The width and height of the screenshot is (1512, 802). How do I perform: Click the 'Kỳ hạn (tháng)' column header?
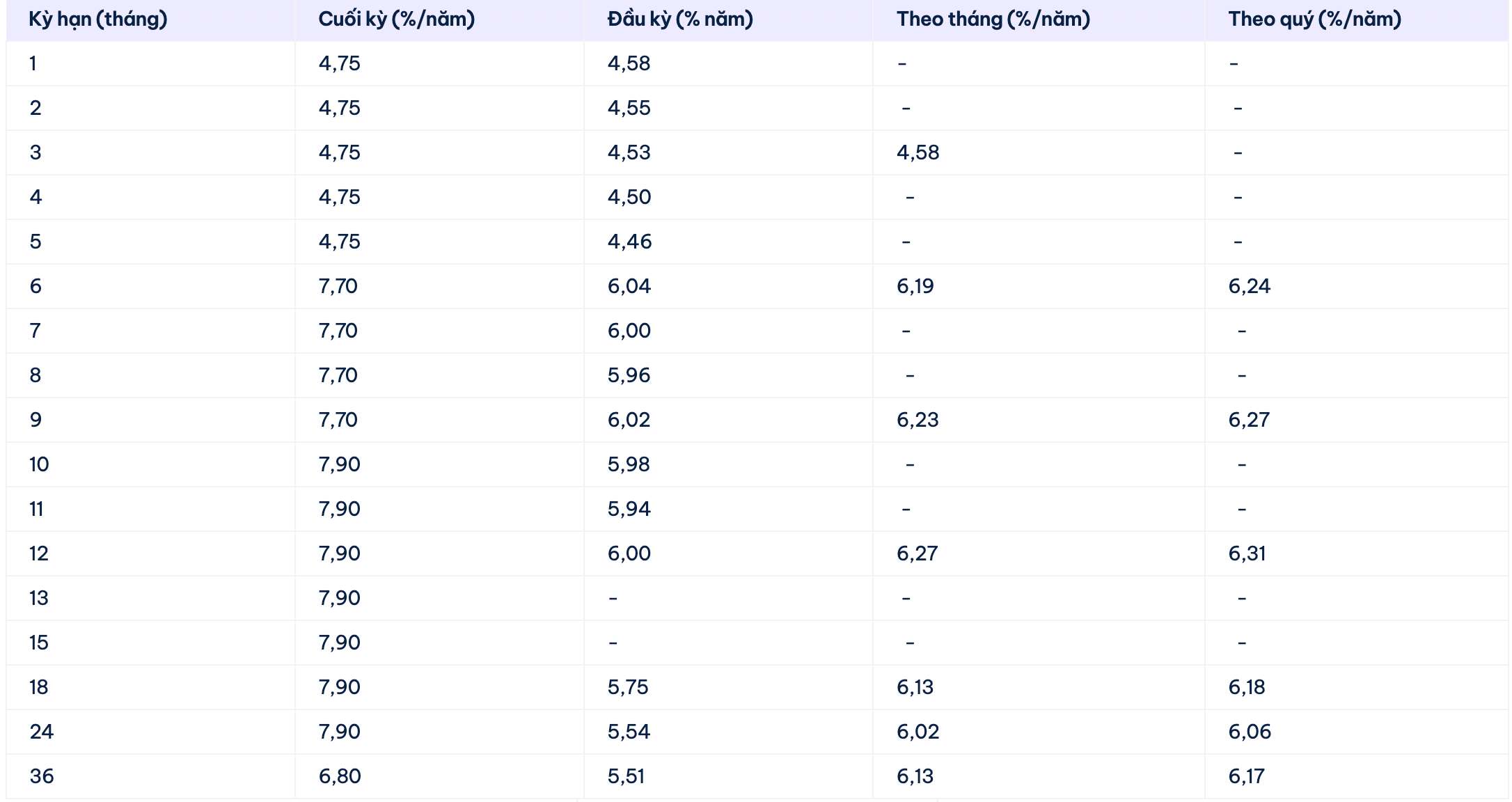pos(98,19)
